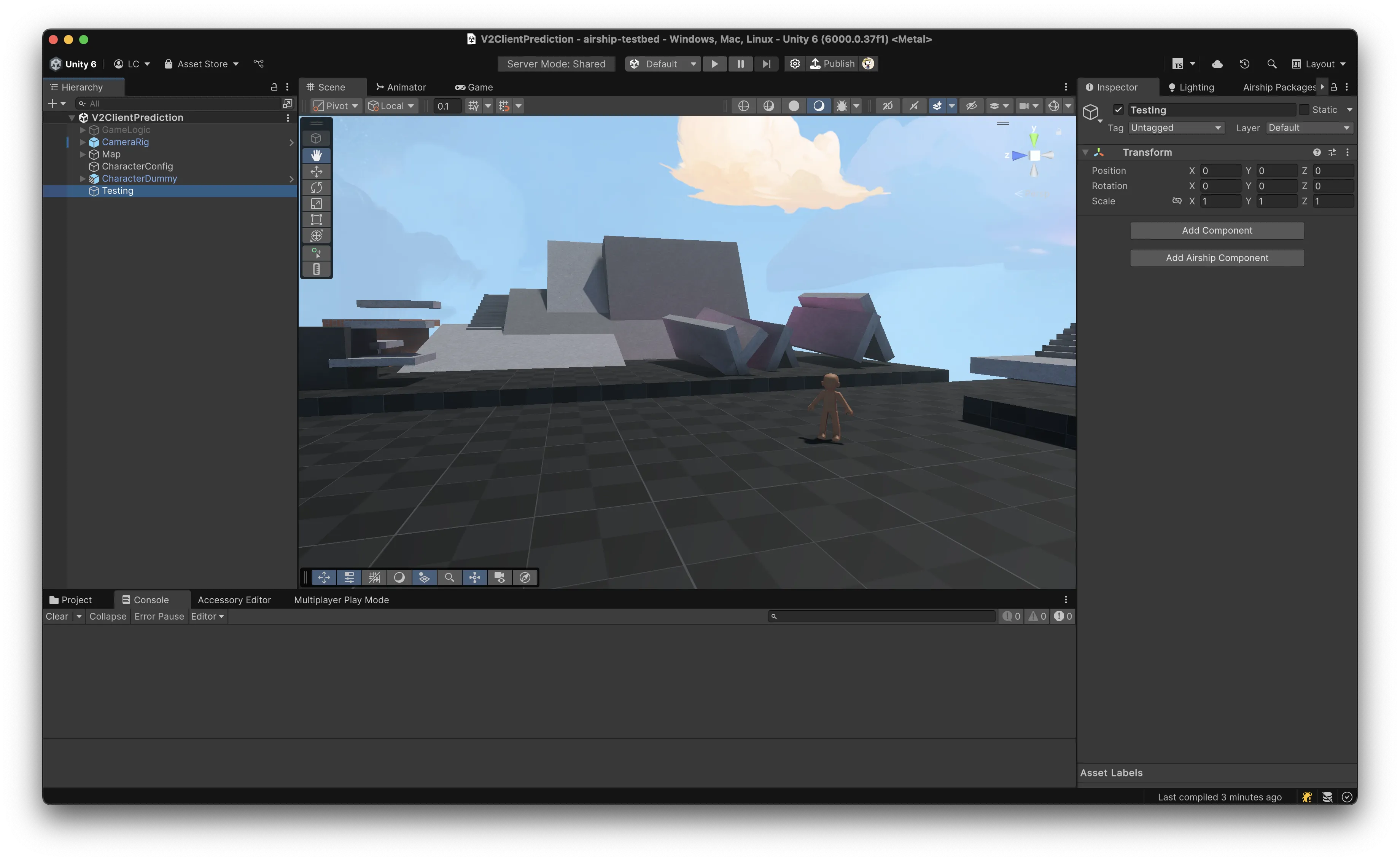Screen dimensions: 1400x861
Task: Click the compass navigation overlay button
Action: pyautogui.click(x=525, y=577)
